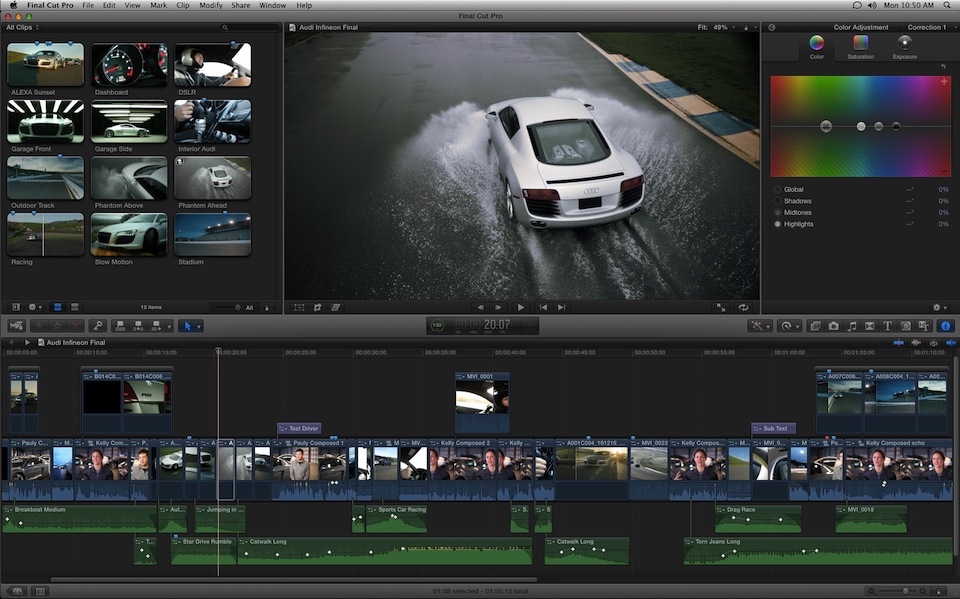Toggle skimming in the timeline corner
Viewport: 960px width, 599px height.
[x=898, y=342]
